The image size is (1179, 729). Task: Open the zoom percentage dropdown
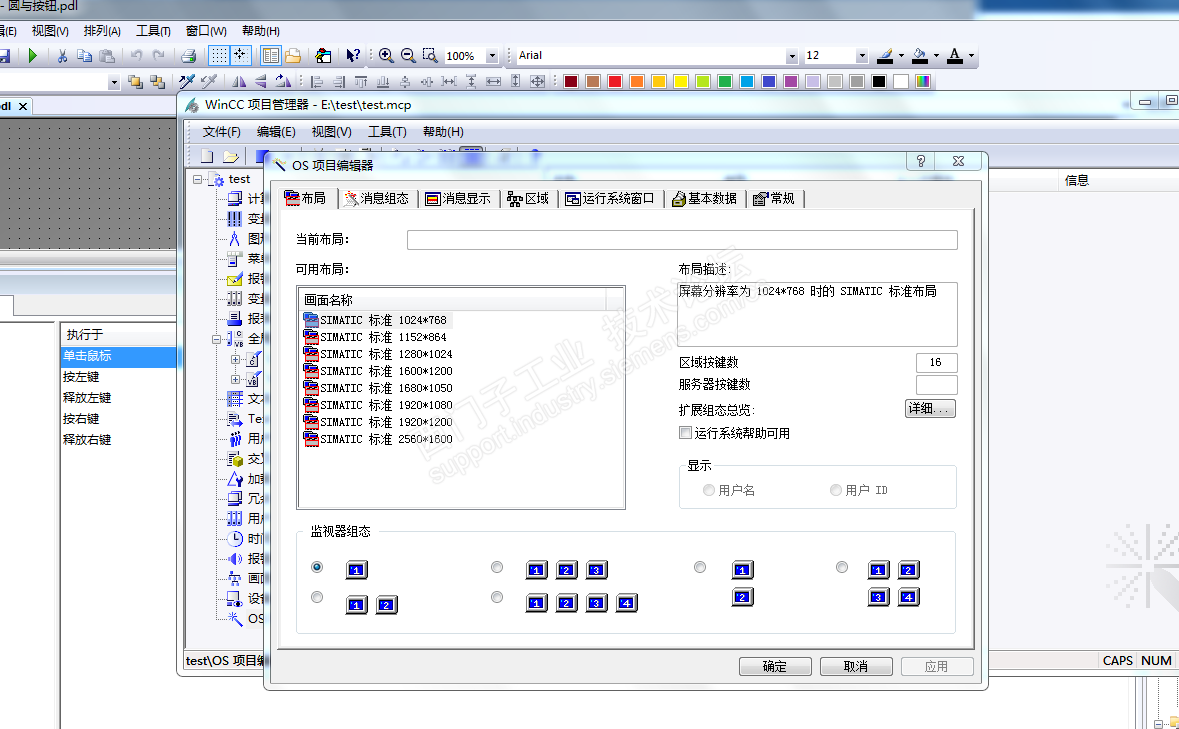492,56
